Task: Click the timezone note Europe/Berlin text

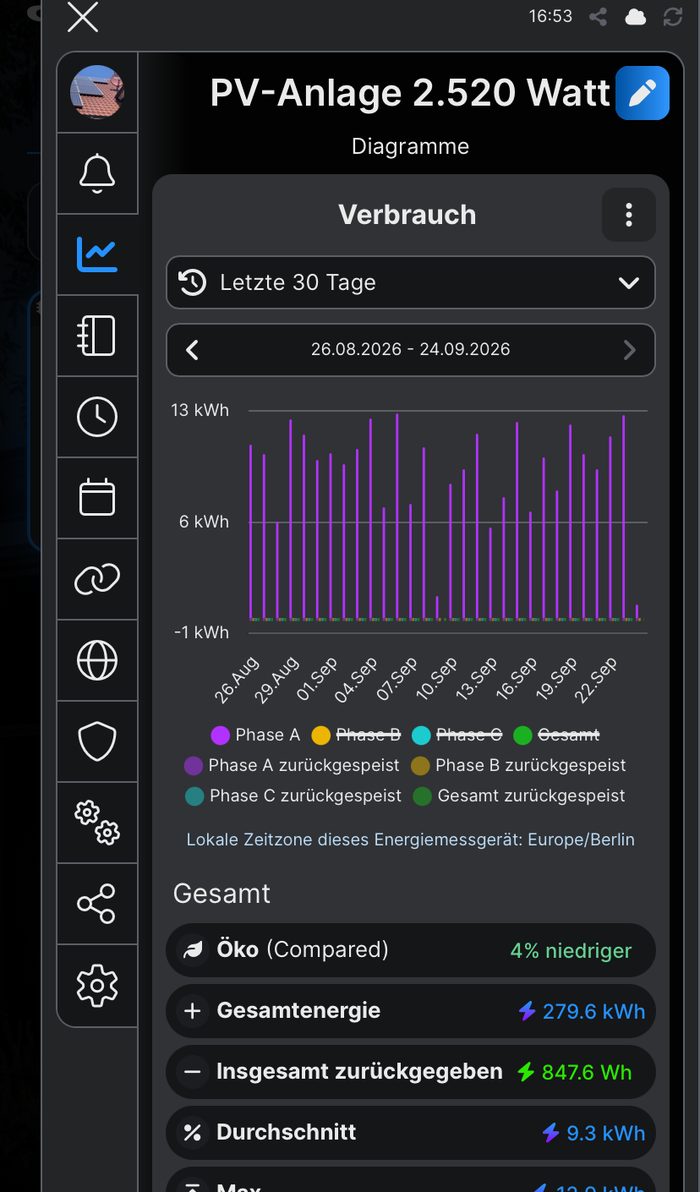Action: (x=410, y=840)
